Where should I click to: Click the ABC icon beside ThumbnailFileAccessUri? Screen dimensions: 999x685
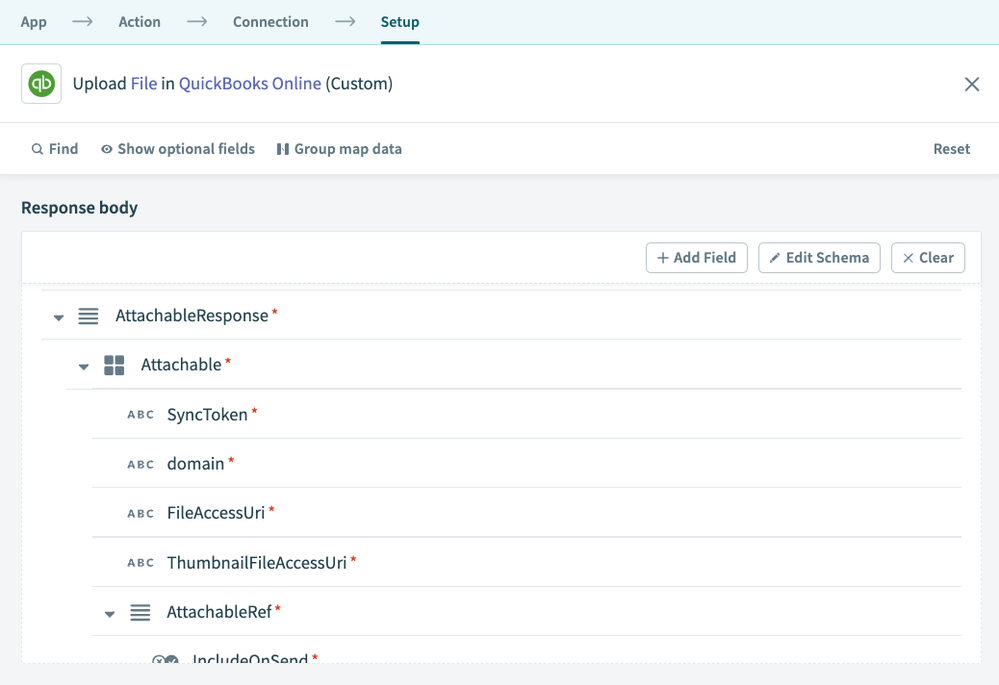141,563
